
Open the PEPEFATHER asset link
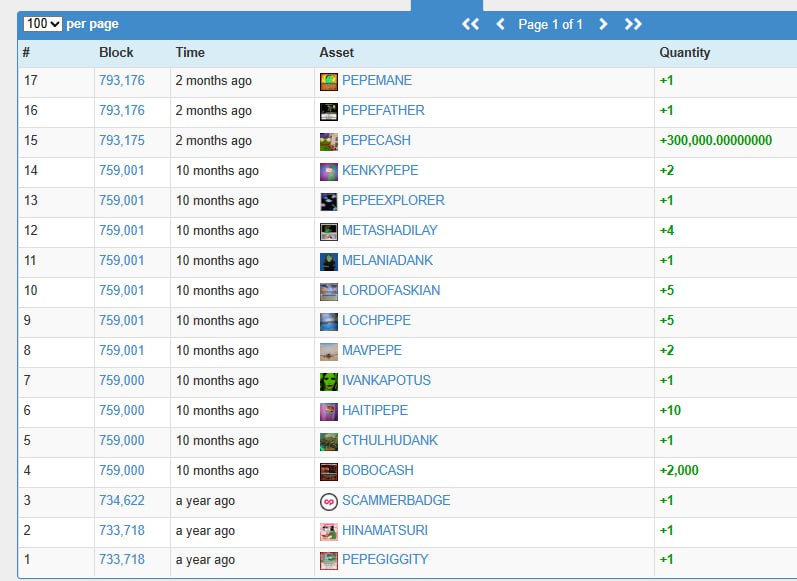tap(383, 110)
